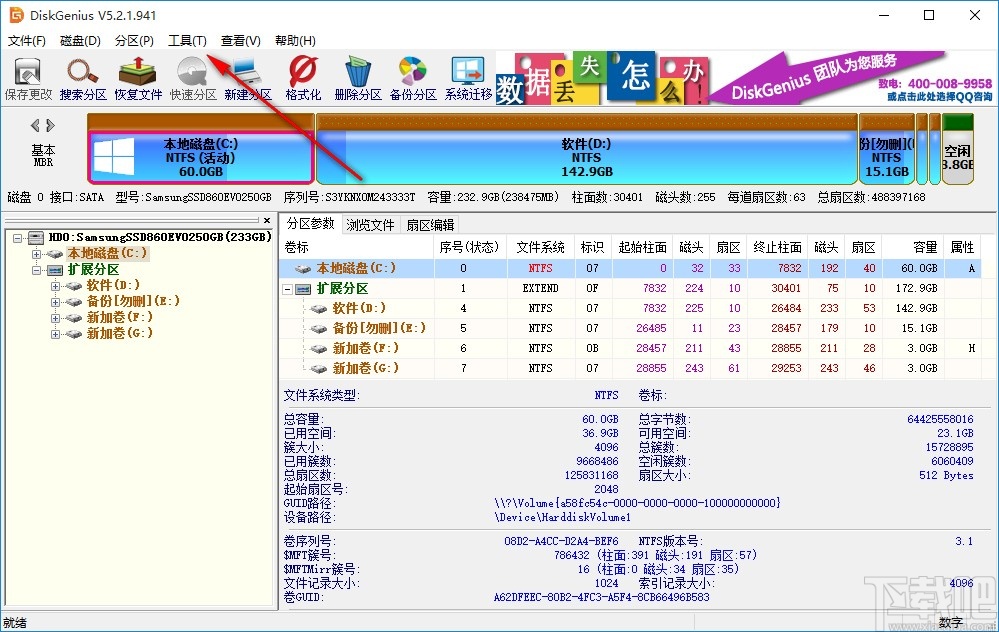Click the 恢复文件 recover files icon

click(x=137, y=78)
